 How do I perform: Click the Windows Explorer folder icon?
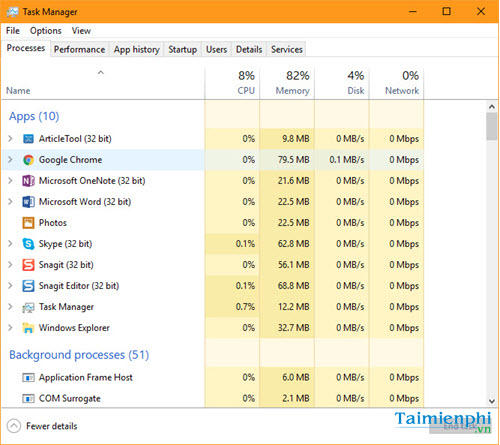(x=28, y=328)
